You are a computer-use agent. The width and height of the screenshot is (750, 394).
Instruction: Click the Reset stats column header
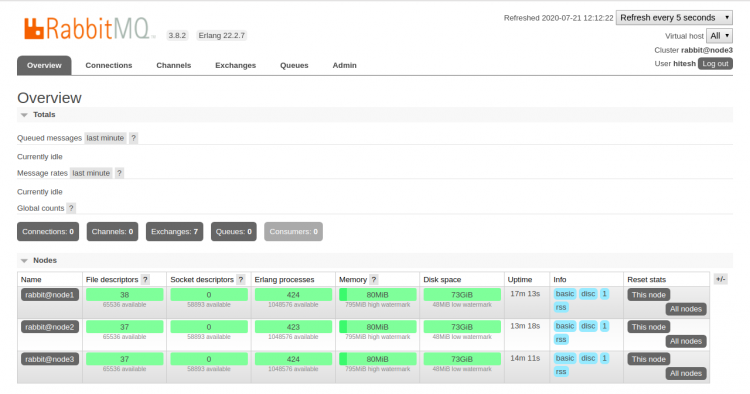click(x=647, y=280)
